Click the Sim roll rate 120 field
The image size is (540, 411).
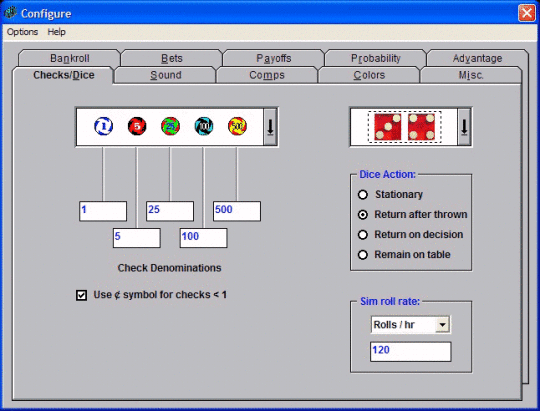[411, 352]
